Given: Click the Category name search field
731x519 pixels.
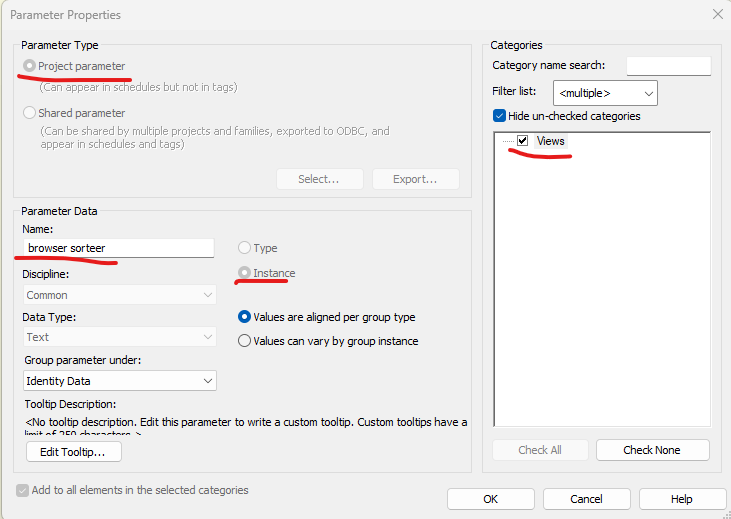Looking at the screenshot, I should (669, 66).
